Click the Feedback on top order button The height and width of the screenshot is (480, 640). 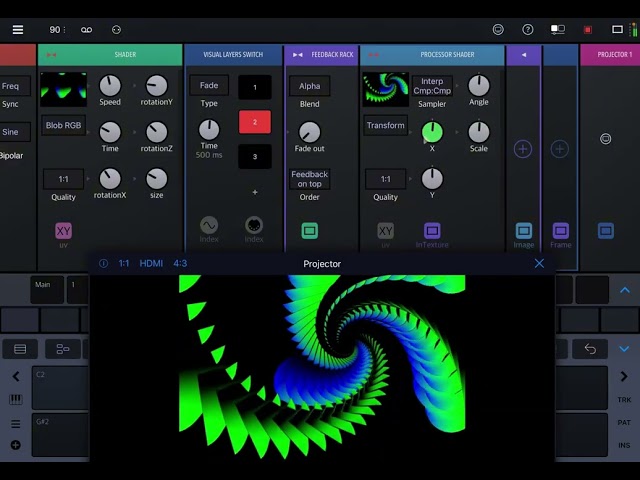tap(309, 179)
